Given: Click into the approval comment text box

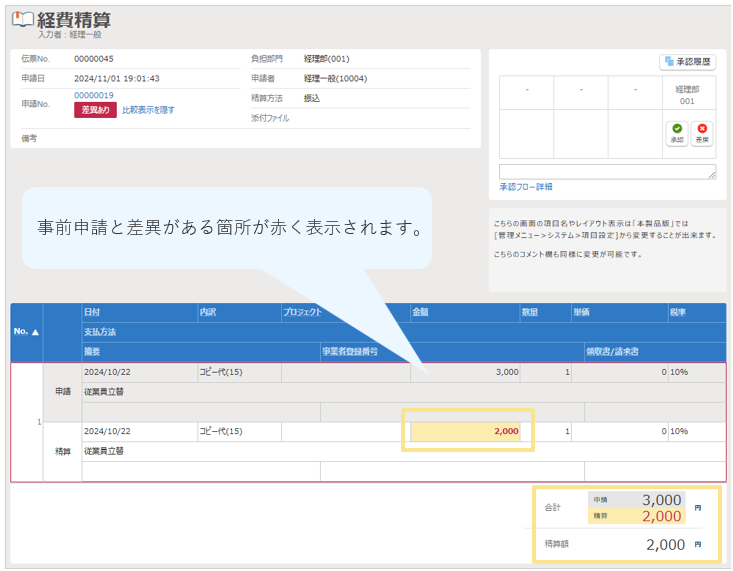Looking at the screenshot, I should point(606,171).
